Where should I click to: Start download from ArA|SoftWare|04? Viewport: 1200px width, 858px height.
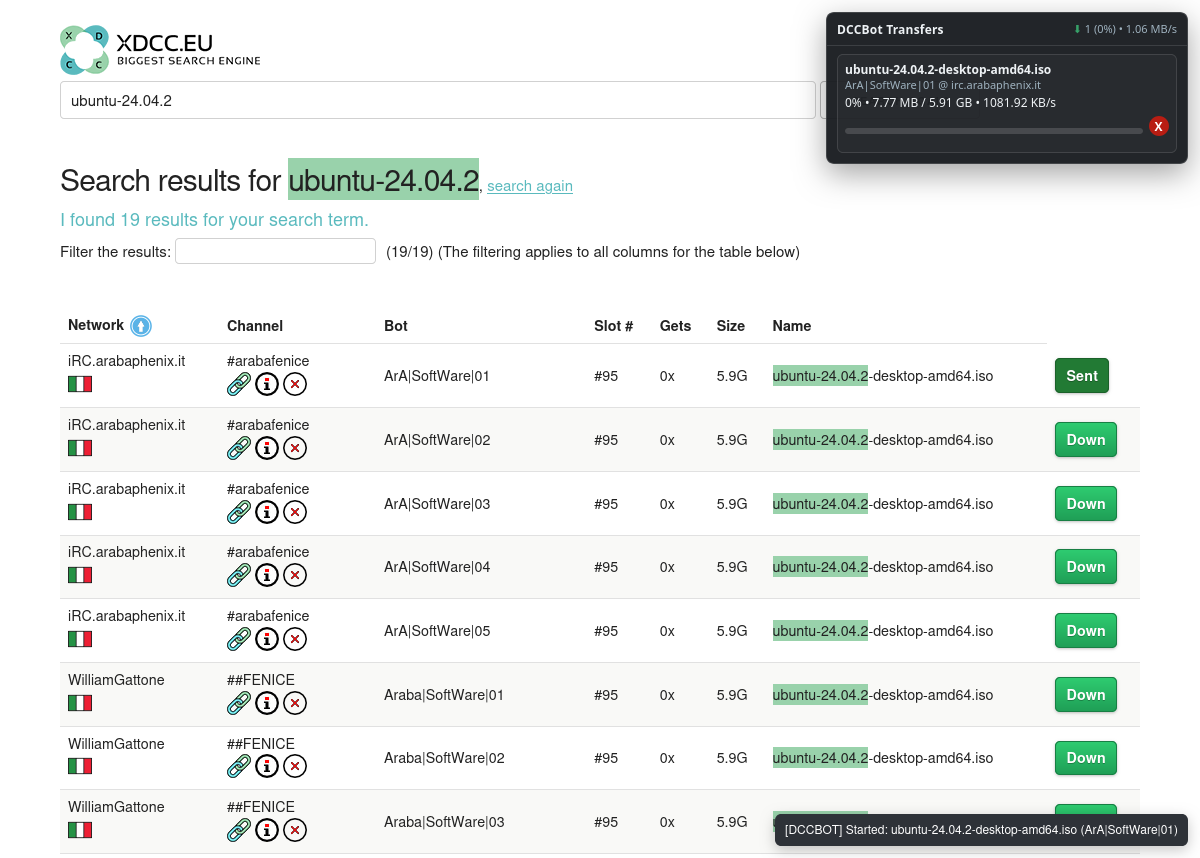1086,567
